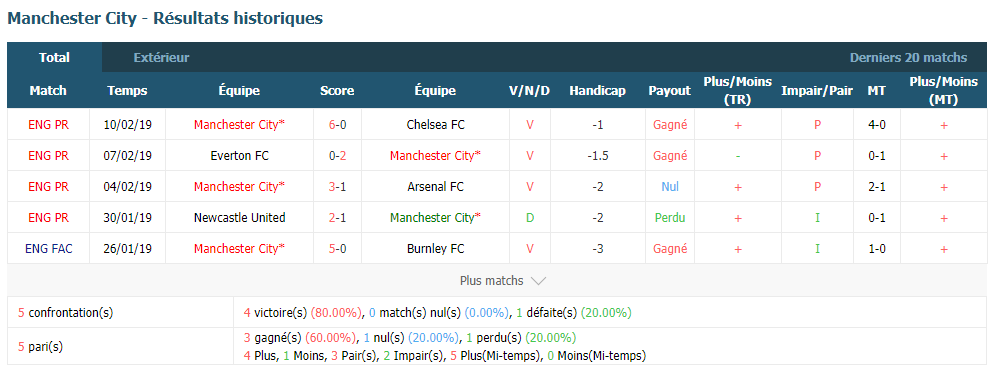The width and height of the screenshot is (997, 372).
Task: Click the Payout column header
Action: [670, 91]
